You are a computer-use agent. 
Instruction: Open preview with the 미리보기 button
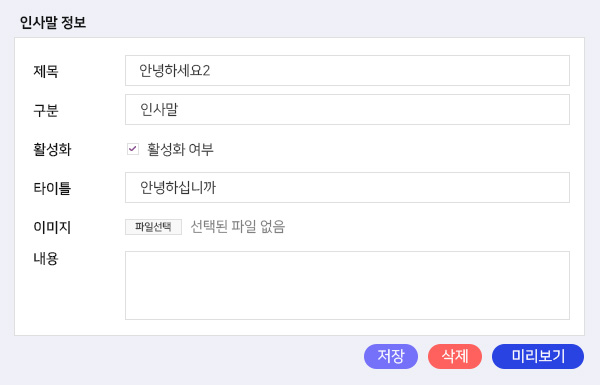(x=538, y=356)
